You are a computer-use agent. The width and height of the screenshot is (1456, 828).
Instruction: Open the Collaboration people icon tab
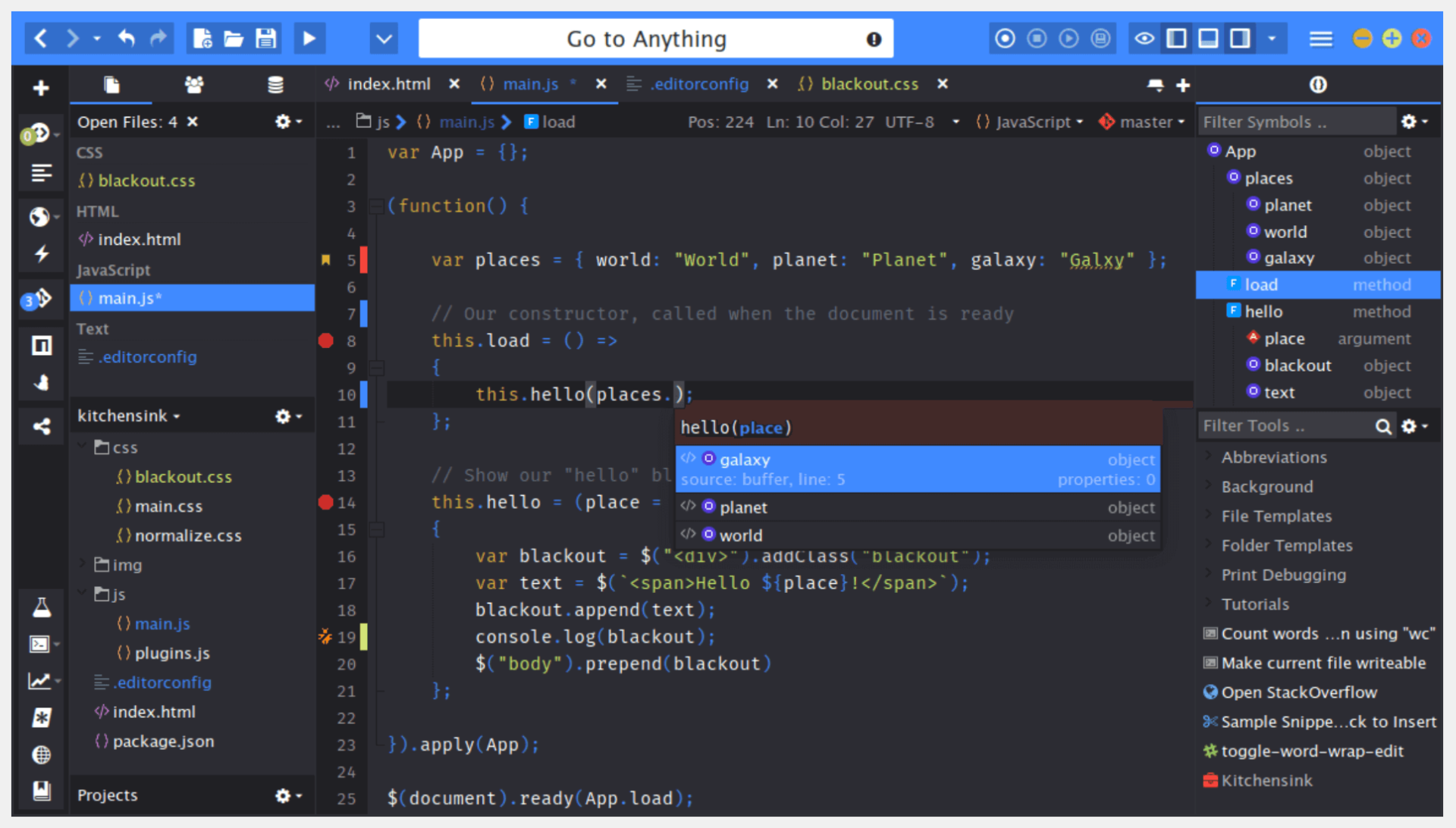[194, 85]
